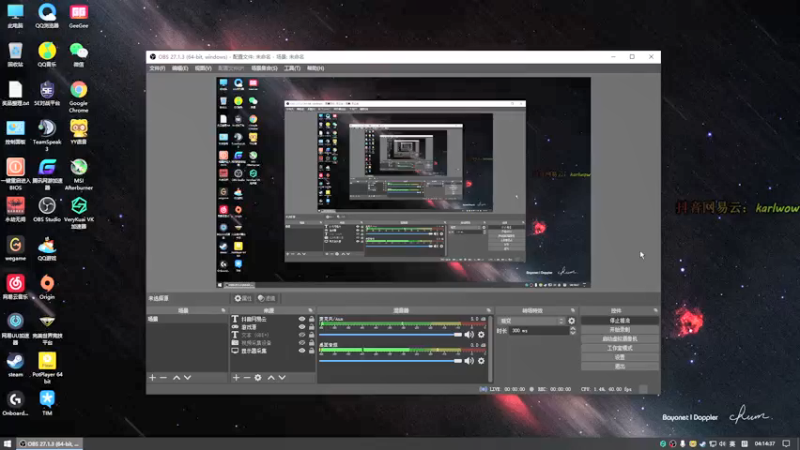Image resolution: width=800 pixels, height=450 pixels.
Task: Toggle visibility of display capture source
Action: [302, 351]
